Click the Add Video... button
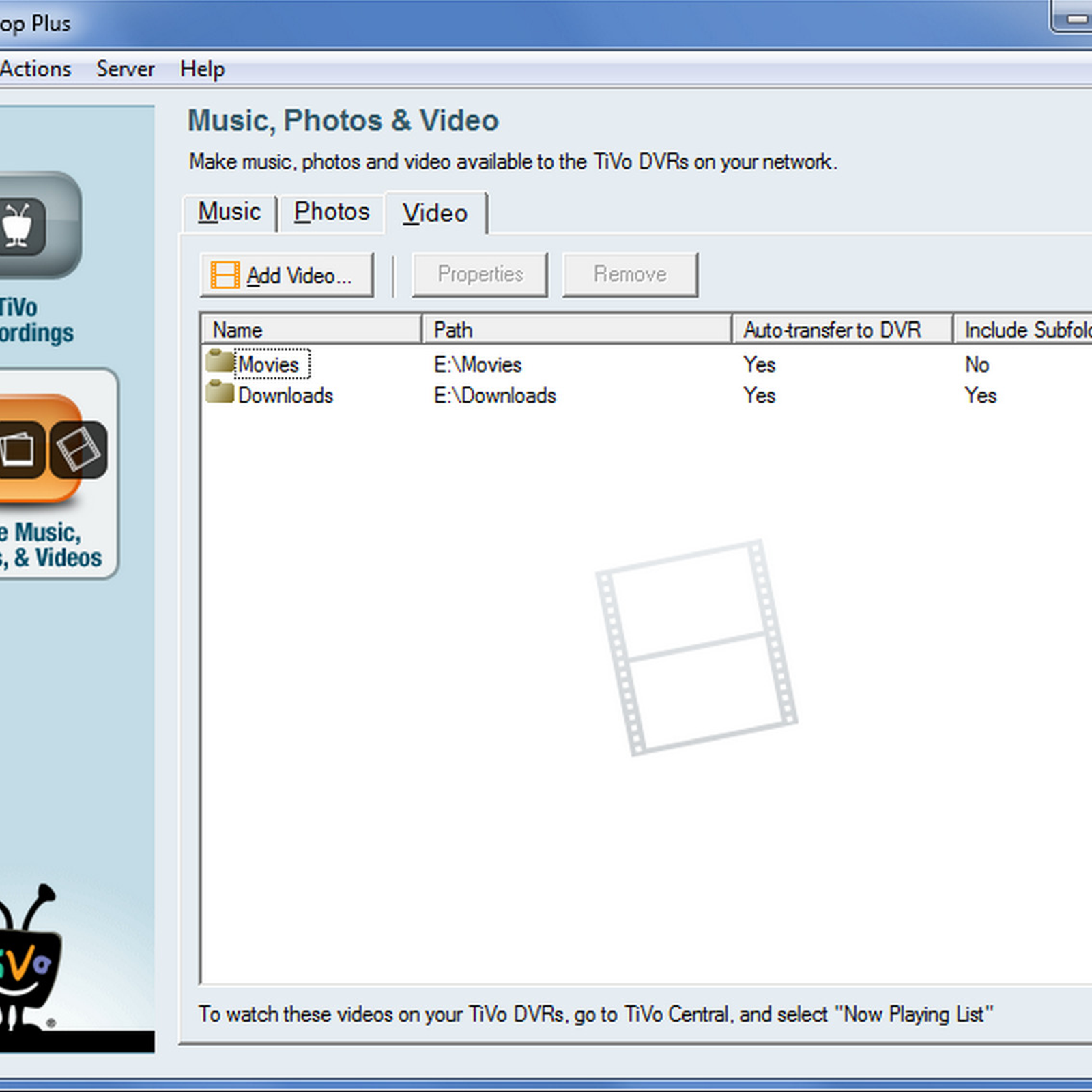This screenshot has width=1092, height=1092. (287, 275)
